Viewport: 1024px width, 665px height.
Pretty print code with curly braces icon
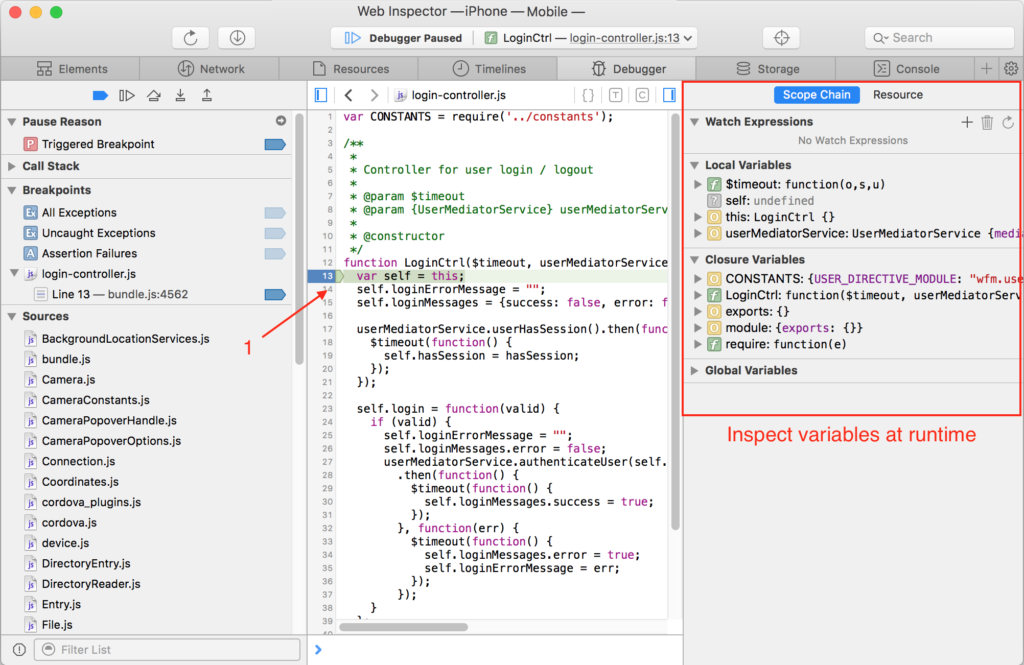[588, 95]
